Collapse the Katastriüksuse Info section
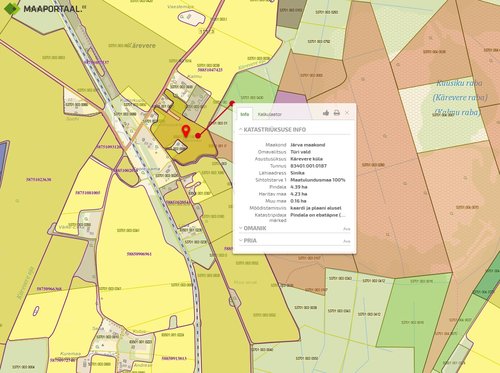Image resolution: width=500 pixels, height=373 pixels. pyautogui.click(x=273, y=130)
